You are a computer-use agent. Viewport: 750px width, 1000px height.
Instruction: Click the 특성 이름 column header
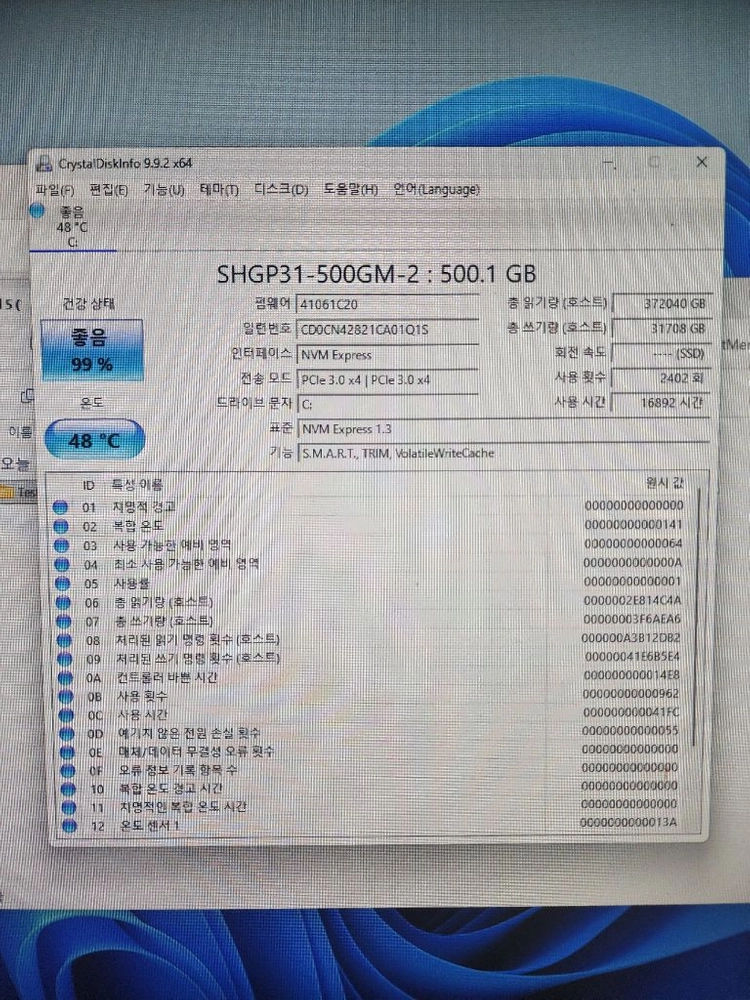[138, 486]
